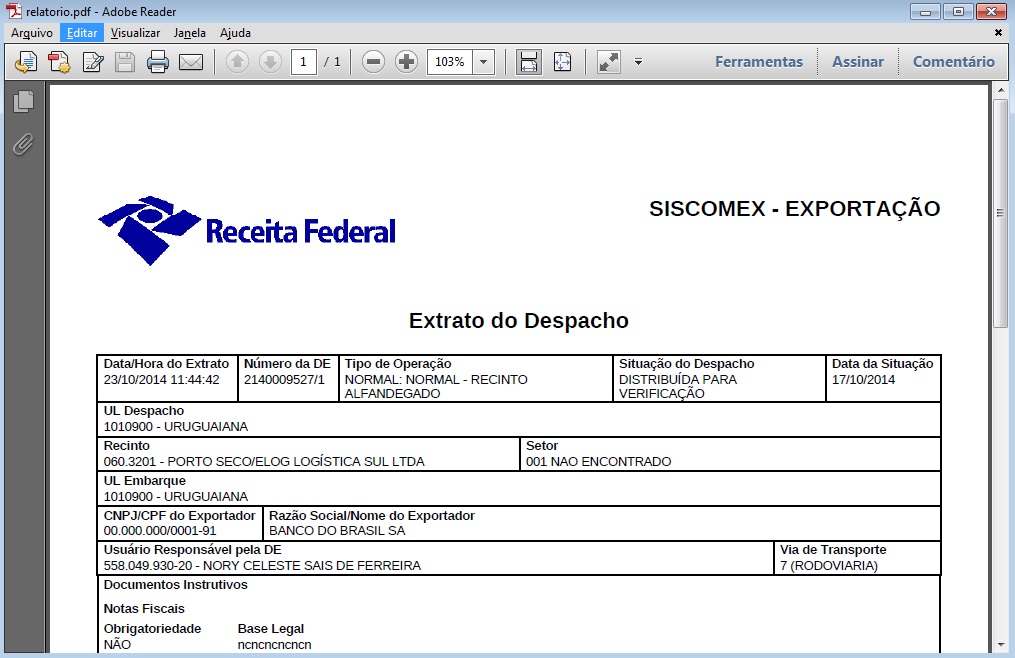
Task: Click the zoom in plus button
Action: (407, 62)
